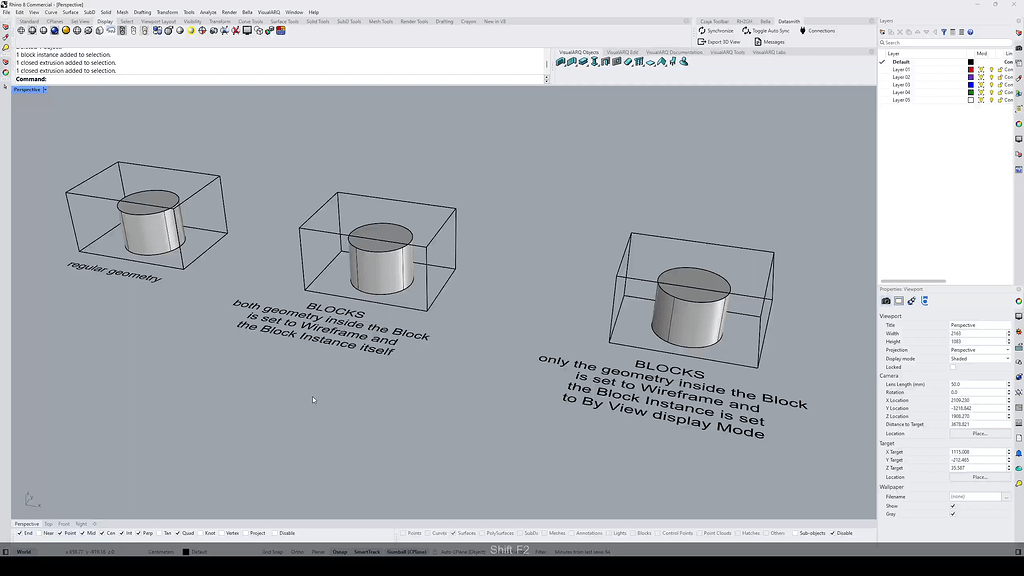Click the New Layer icon in Layers panel
The height and width of the screenshot is (576, 1024).
882,32
